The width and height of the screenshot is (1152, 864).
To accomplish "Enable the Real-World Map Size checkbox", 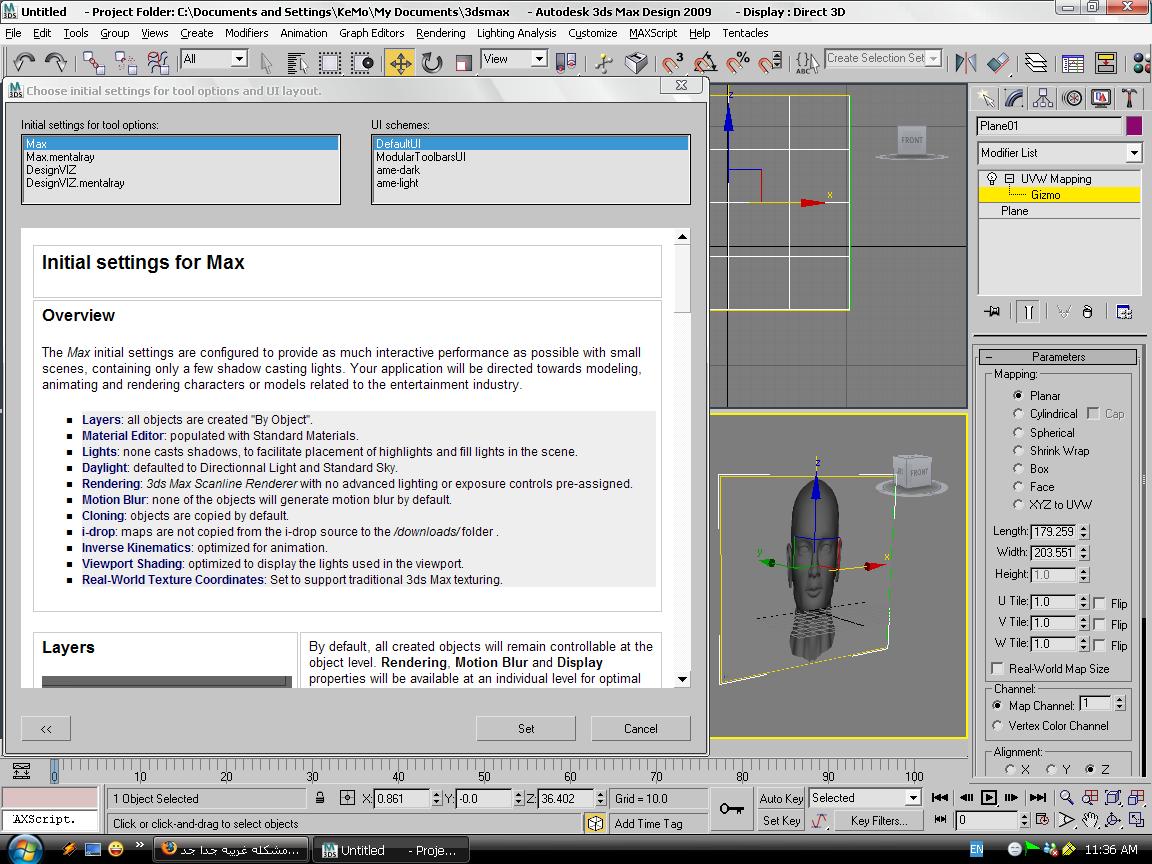I will (997, 669).
